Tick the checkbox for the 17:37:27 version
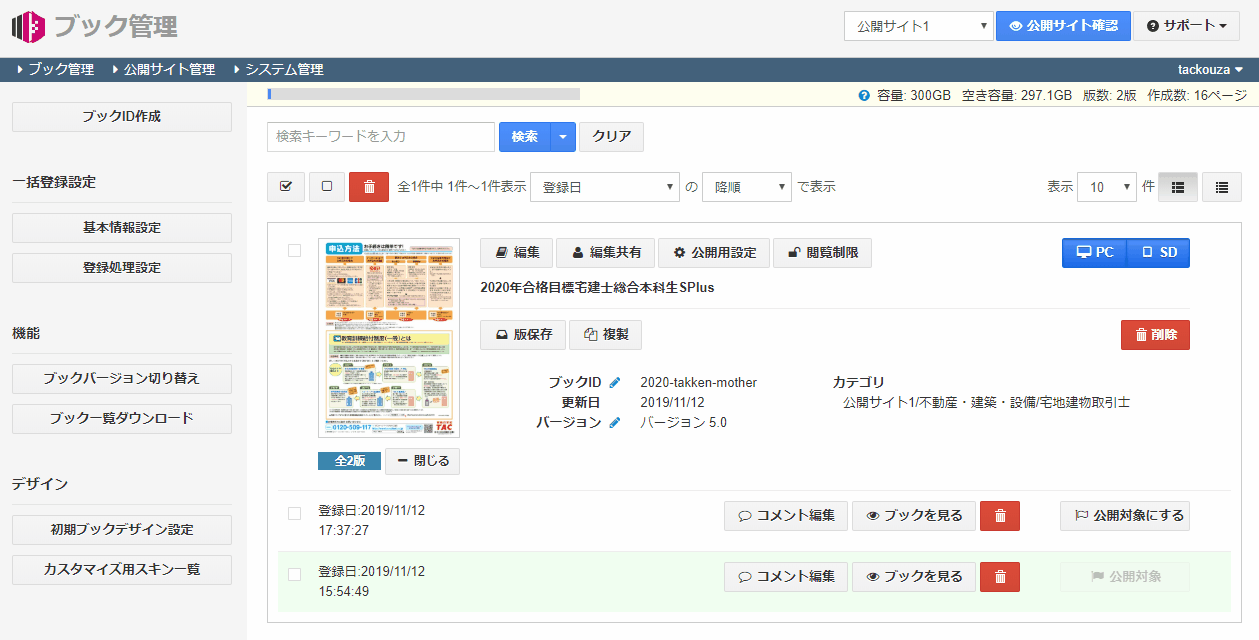 (294, 513)
